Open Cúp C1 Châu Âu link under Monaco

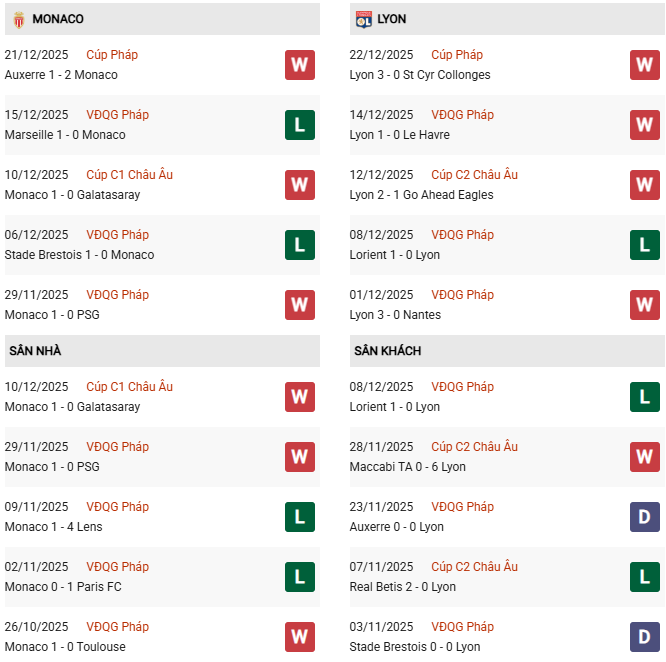(x=129, y=175)
